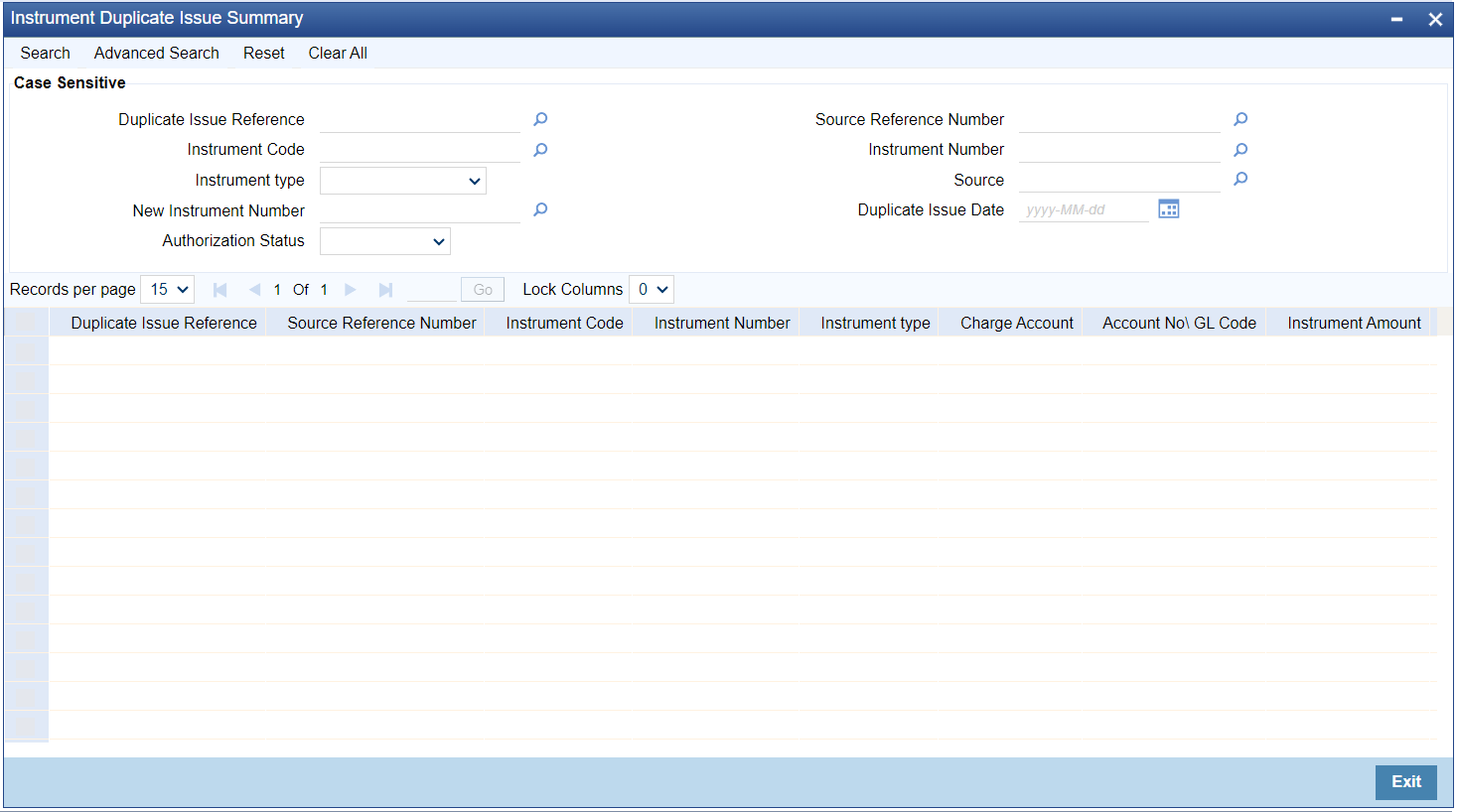Go to first page of records

pos(220,290)
